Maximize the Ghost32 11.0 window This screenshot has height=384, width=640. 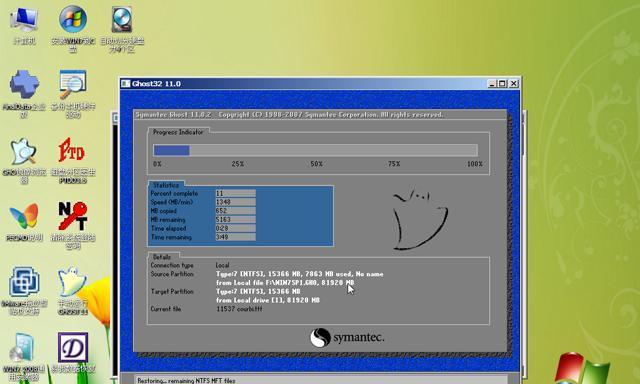click(502, 84)
